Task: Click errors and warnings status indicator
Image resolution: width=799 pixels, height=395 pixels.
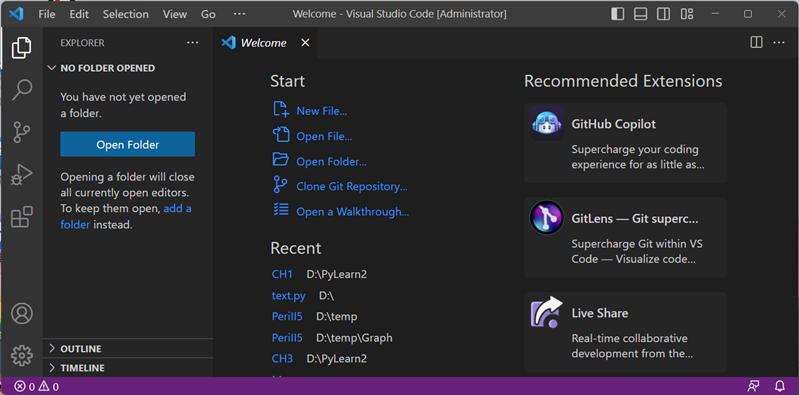Action: 36,386
